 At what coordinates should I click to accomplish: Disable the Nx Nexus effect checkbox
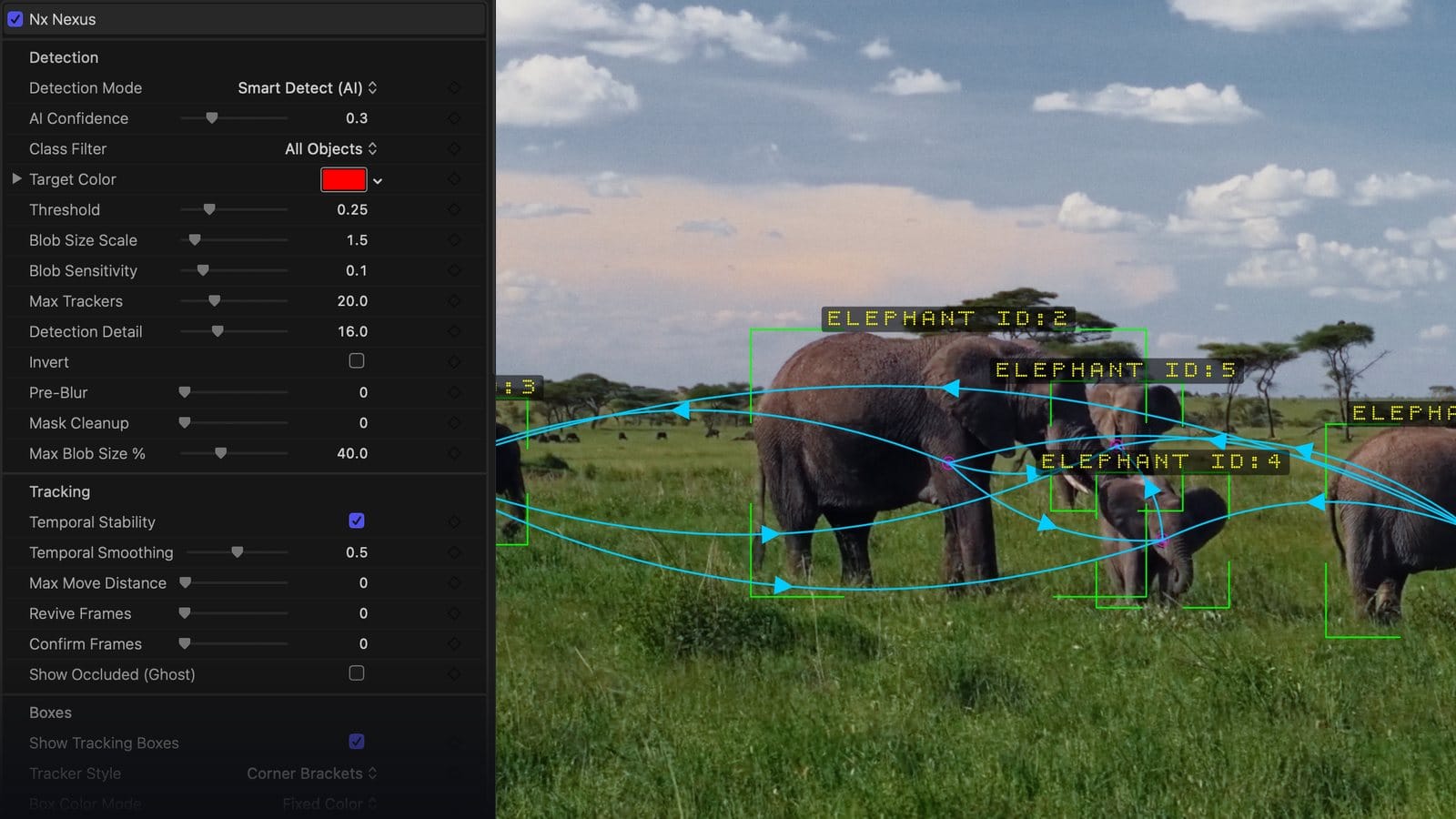point(15,19)
